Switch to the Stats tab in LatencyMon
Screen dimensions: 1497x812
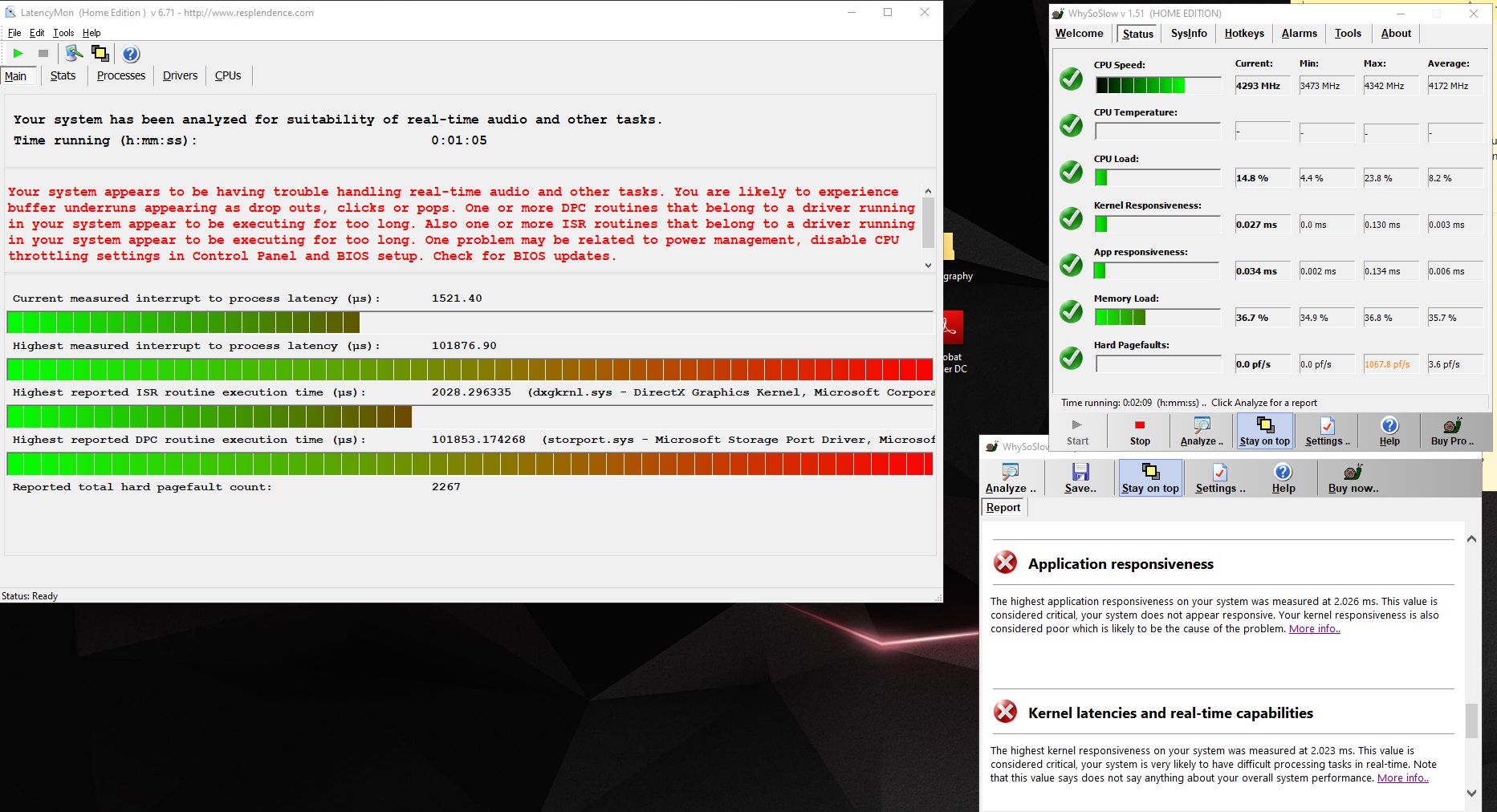click(63, 75)
